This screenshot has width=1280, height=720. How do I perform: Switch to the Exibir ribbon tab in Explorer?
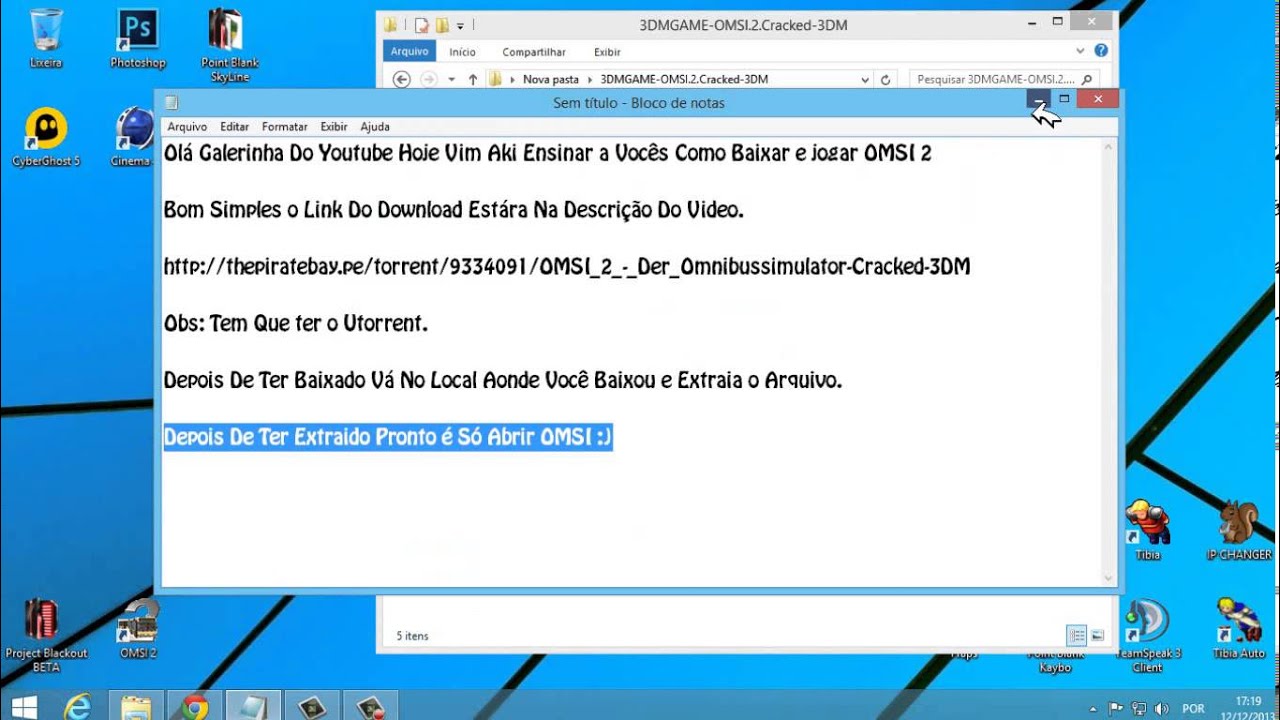point(607,52)
